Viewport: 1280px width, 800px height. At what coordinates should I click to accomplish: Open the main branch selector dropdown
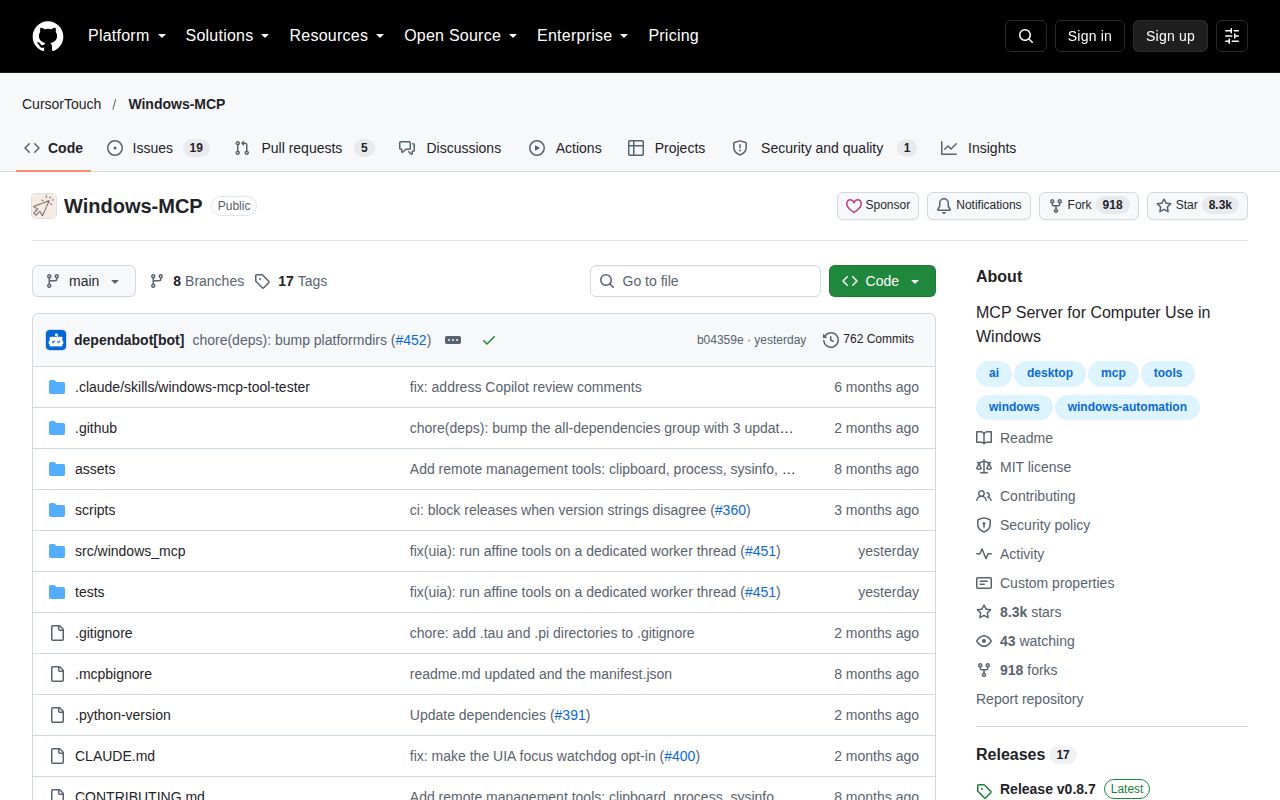click(84, 281)
